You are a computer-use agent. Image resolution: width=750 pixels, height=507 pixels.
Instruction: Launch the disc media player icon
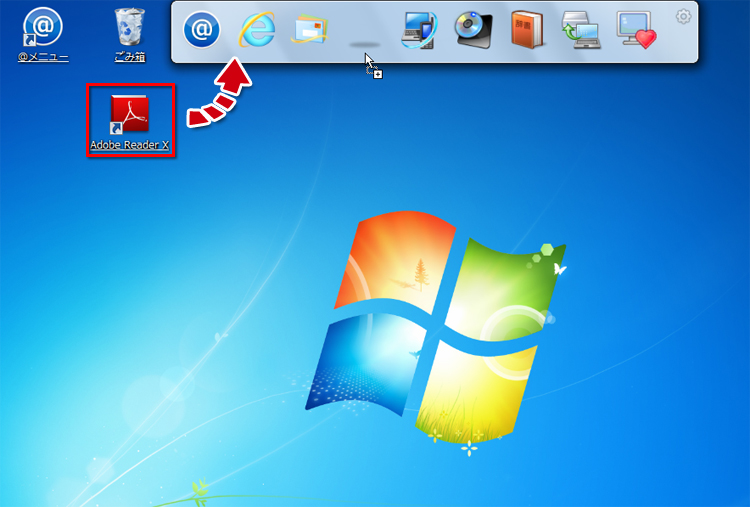(474, 30)
